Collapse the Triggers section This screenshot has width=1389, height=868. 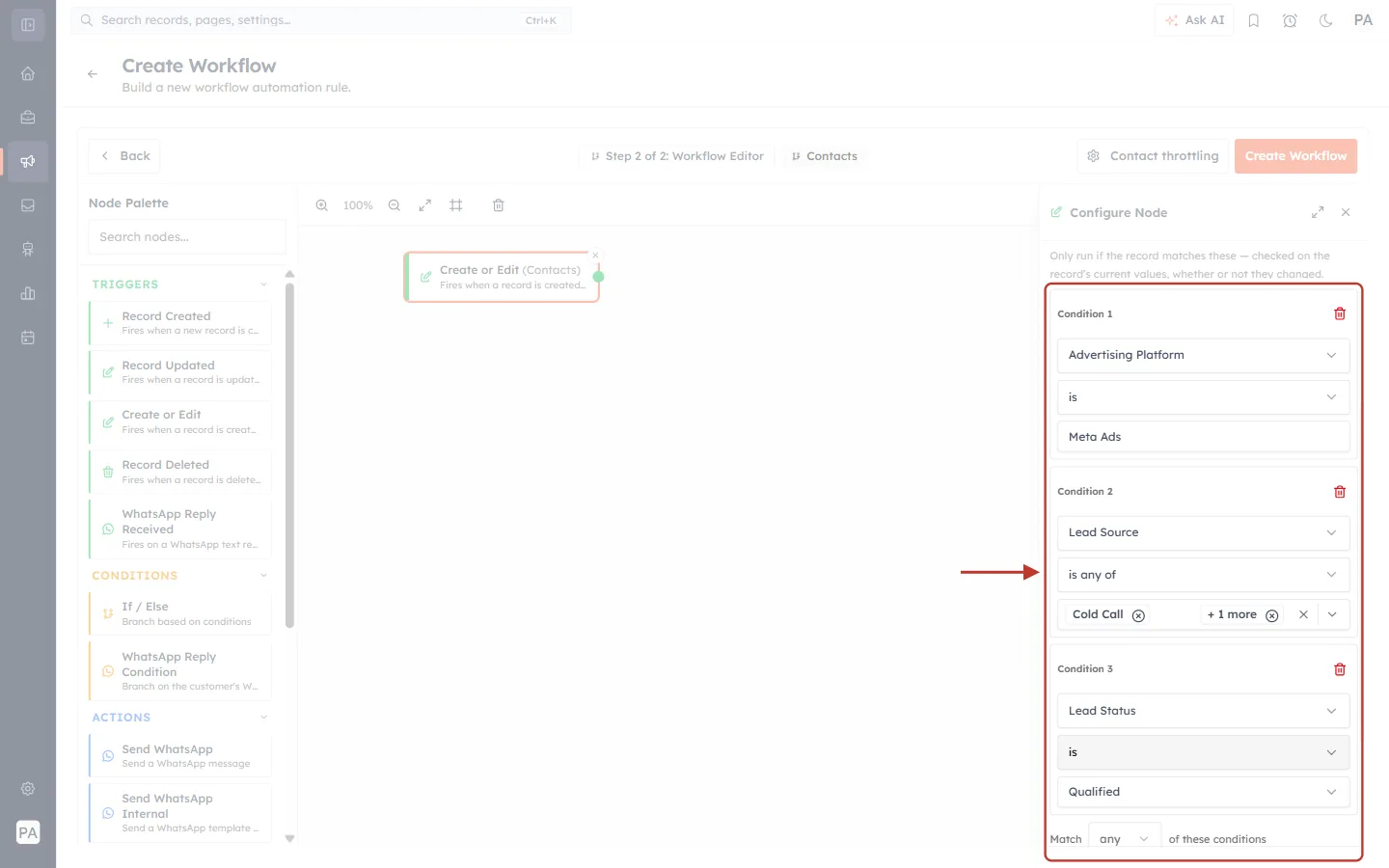(x=263, y=285)
